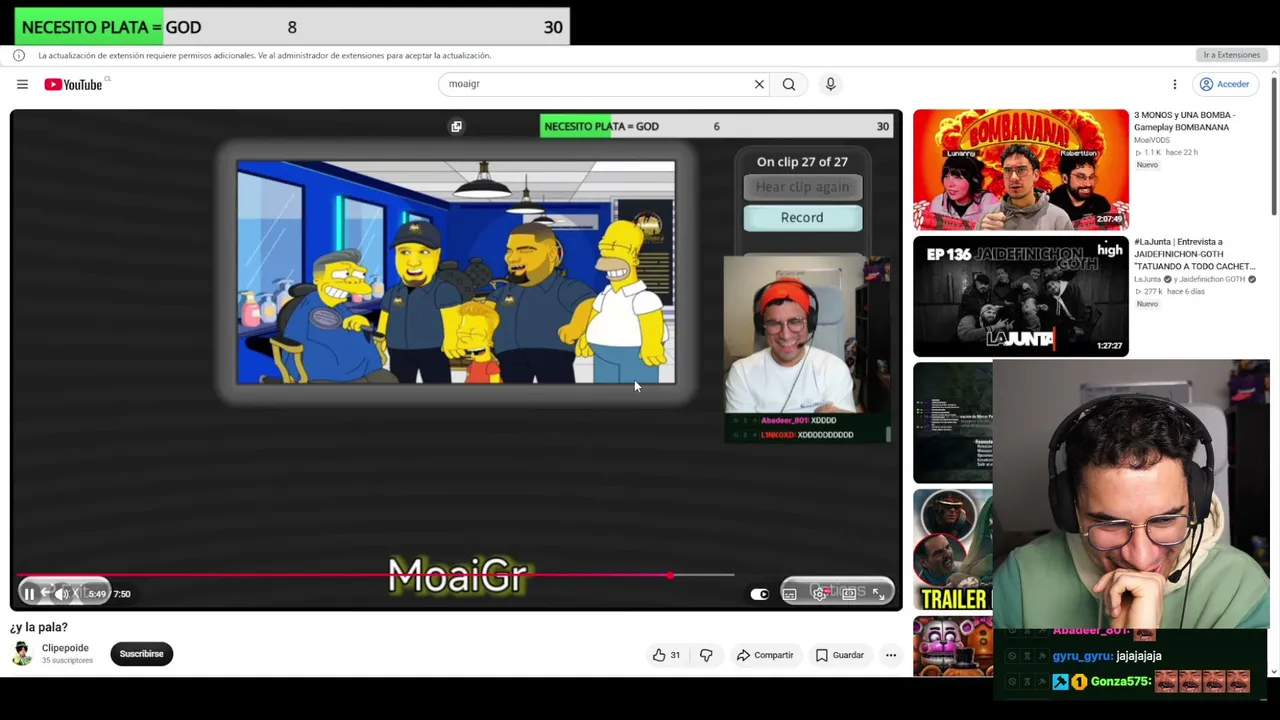This screenshot has width=1280, height=720.
Task: Click the Suscribirse button
Action: [x=141, y=654]
